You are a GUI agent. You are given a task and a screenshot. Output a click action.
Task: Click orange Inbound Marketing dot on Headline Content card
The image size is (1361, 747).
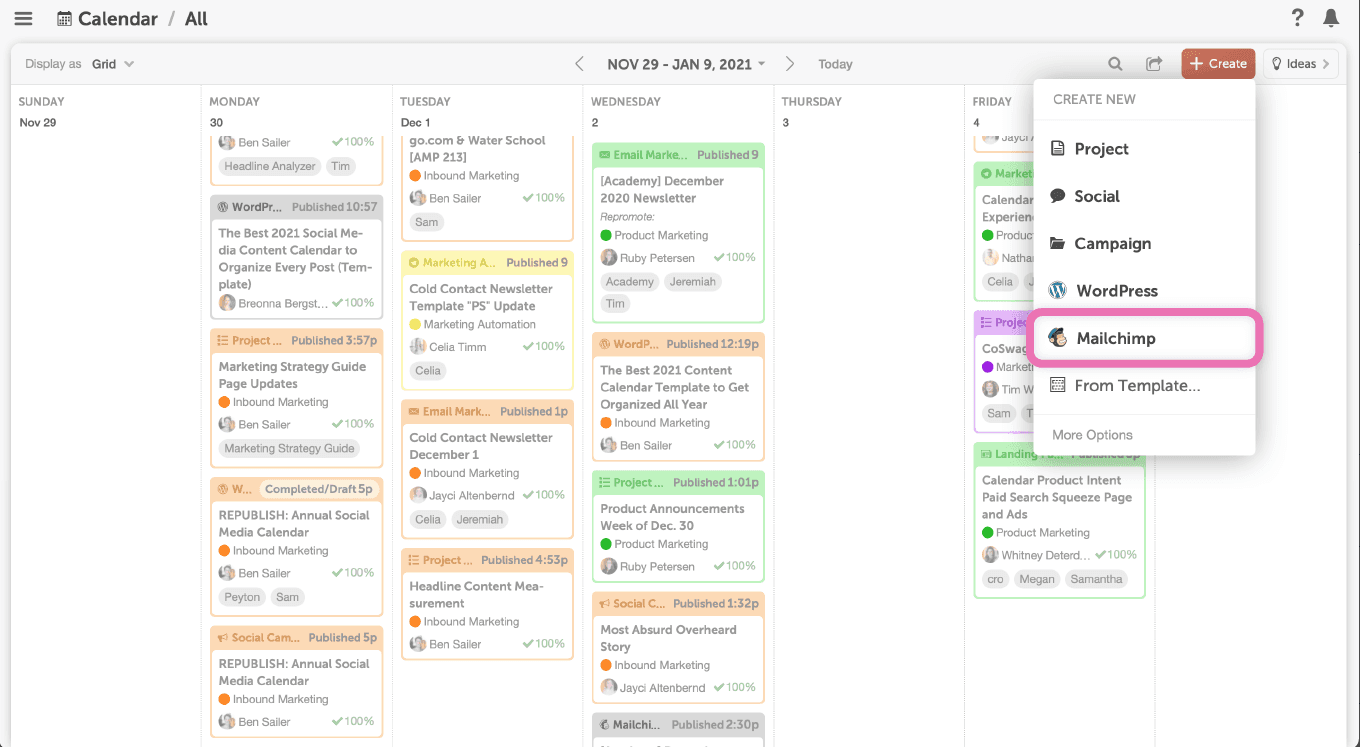coord(415,622)
